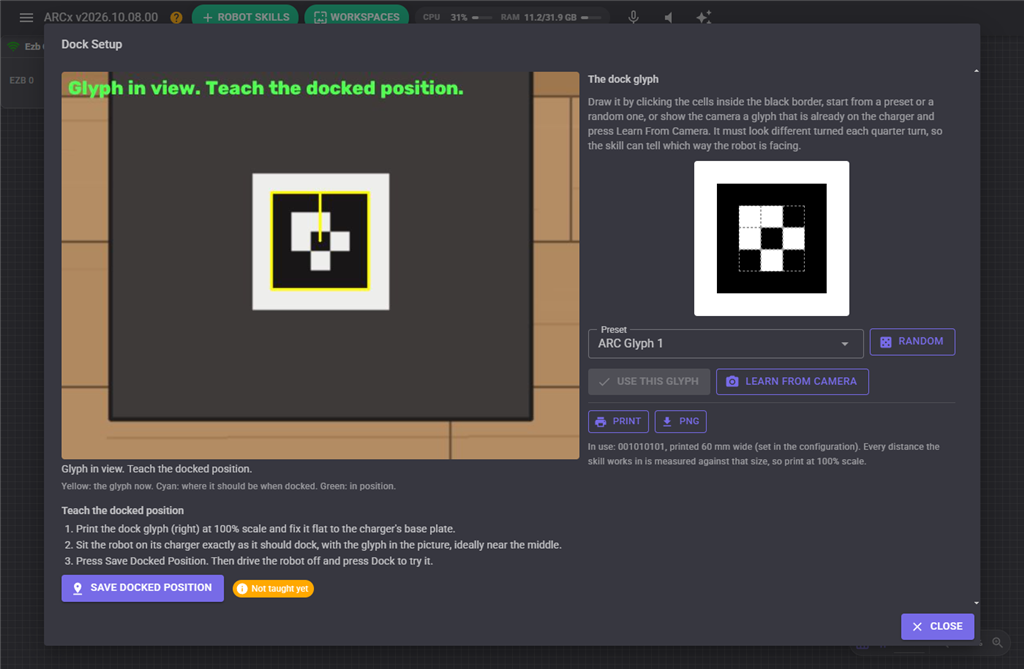Toggle the bottom-right cell of glyph grid

coord(793,260)
